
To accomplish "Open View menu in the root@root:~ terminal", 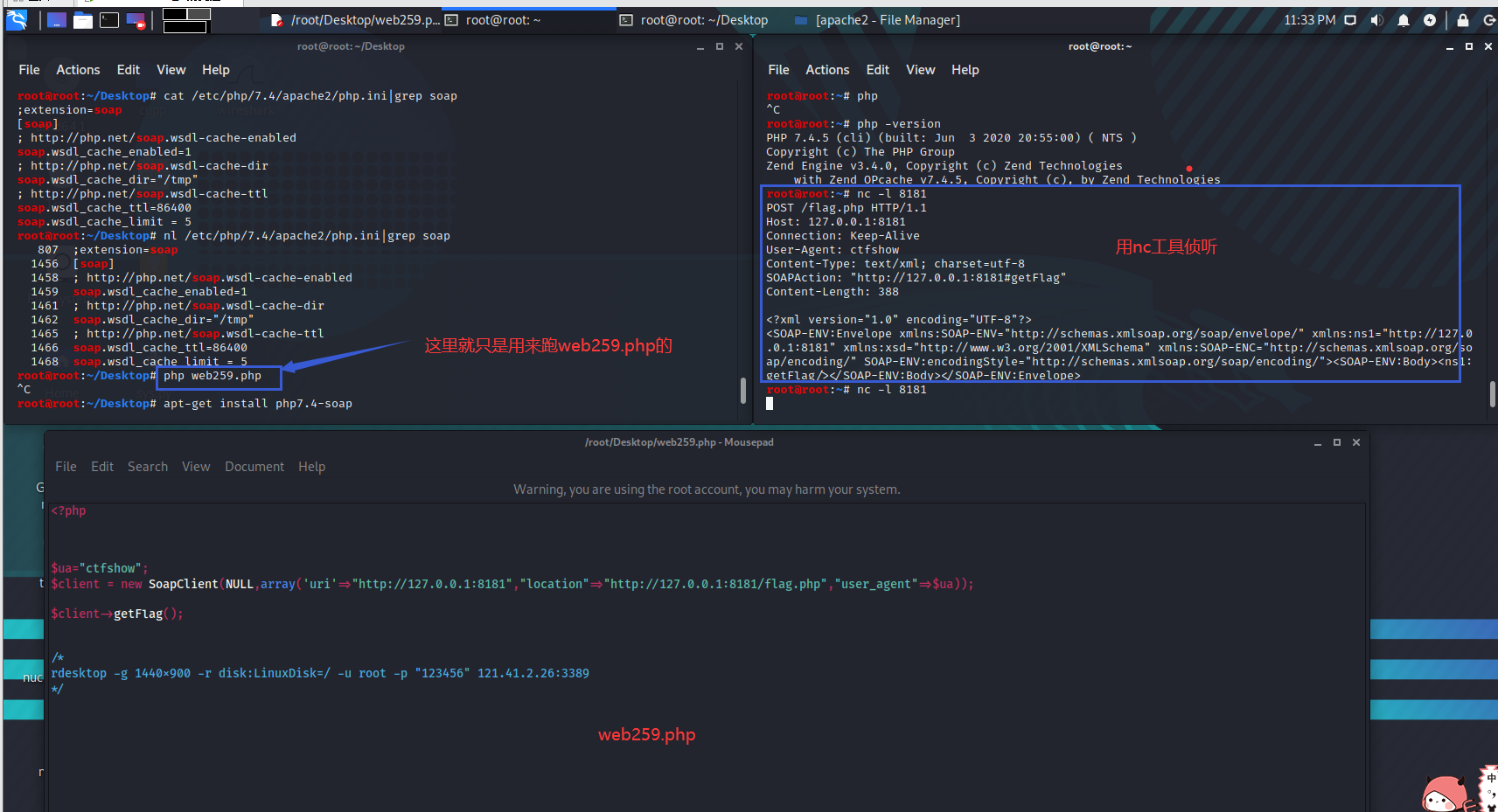I will click(x=921, y=70).
